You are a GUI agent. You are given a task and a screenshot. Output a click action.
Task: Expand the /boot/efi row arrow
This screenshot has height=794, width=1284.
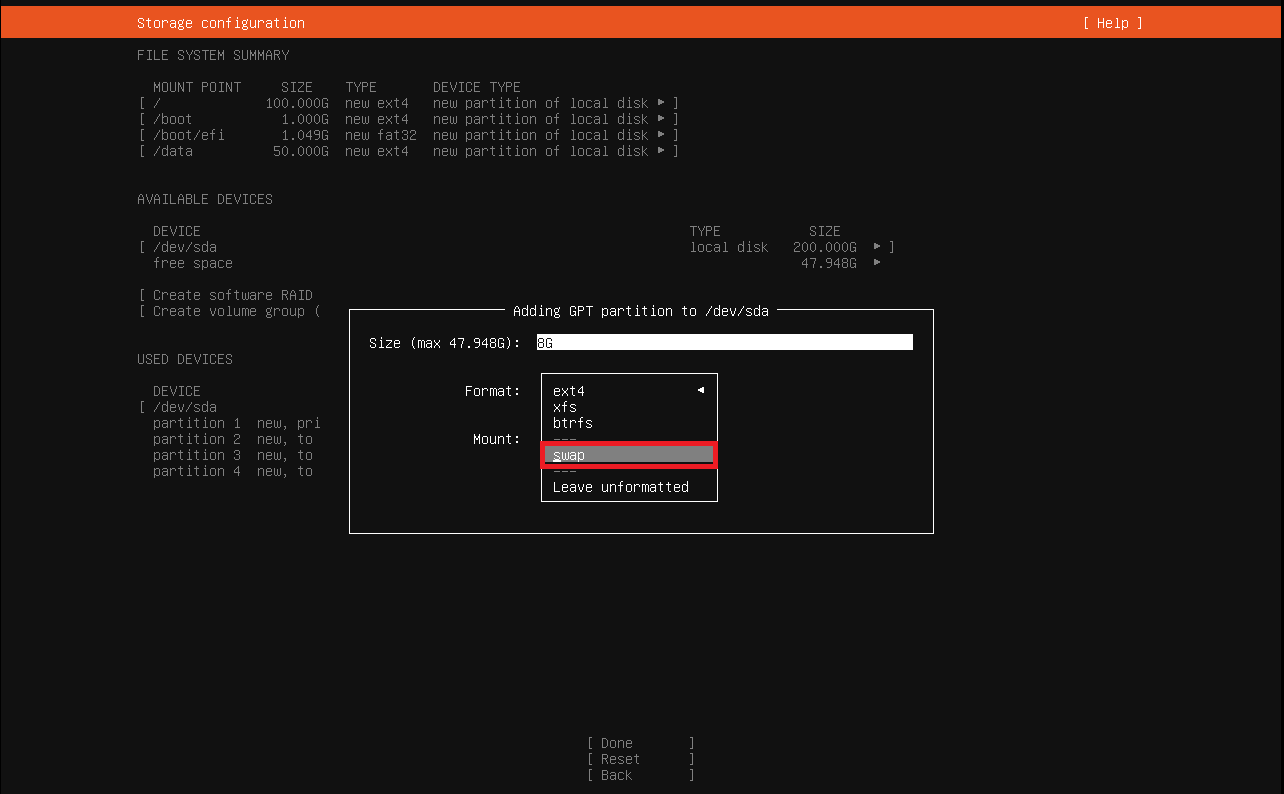click(661, 135)
